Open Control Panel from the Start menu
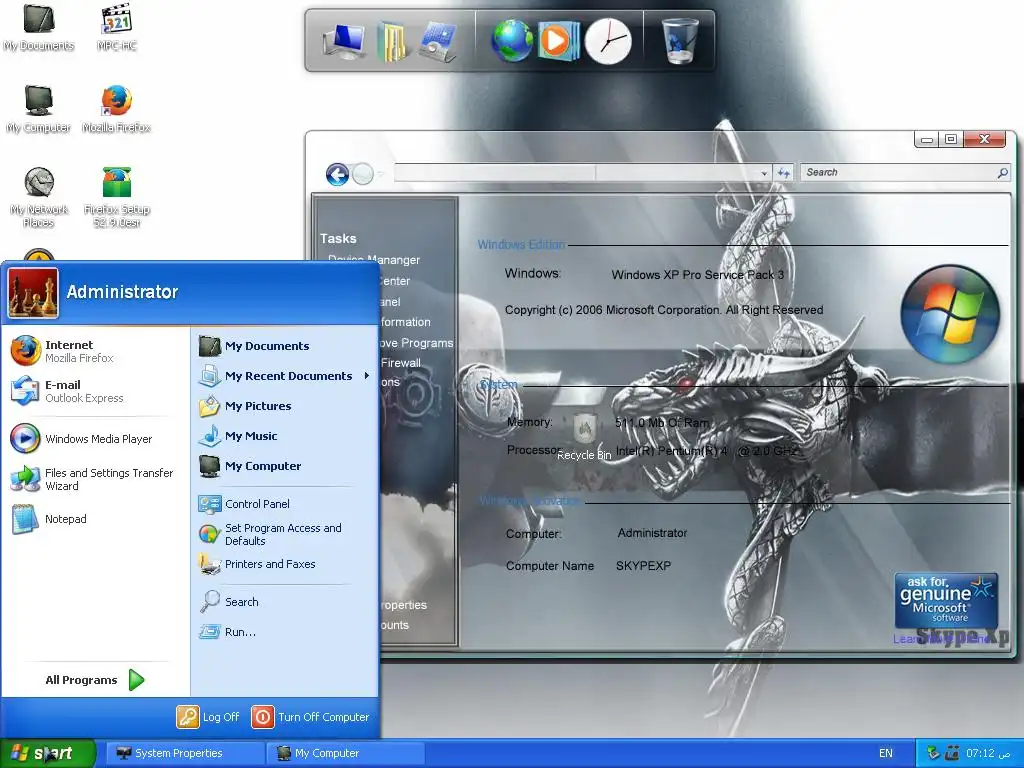The image size is (1024, 768). (285, 504)
